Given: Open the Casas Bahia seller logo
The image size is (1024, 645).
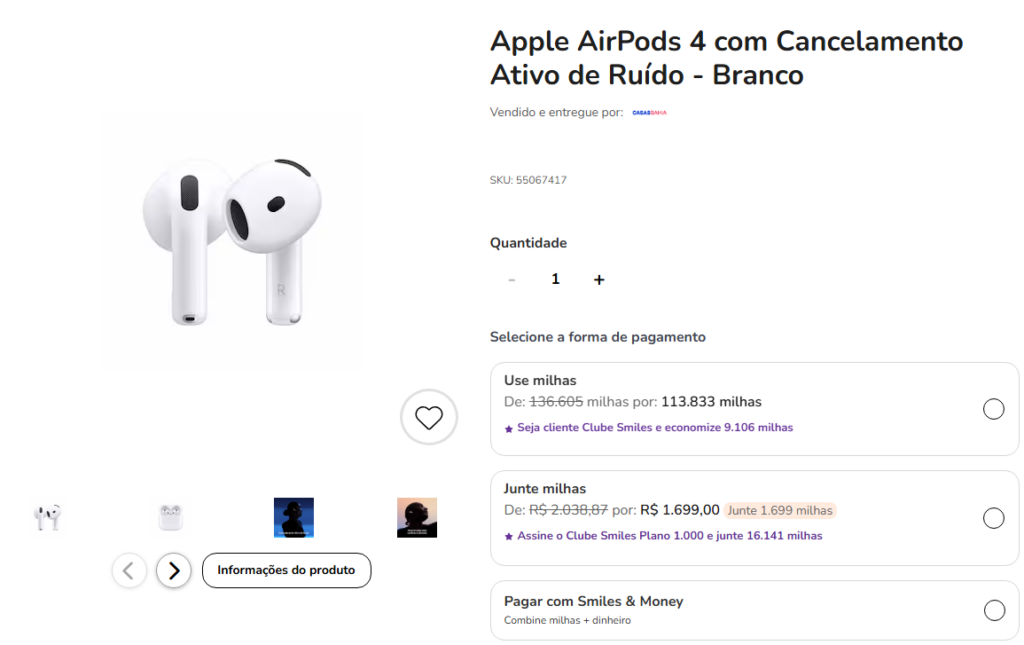Looking at the screenshot, I should 649,113.
